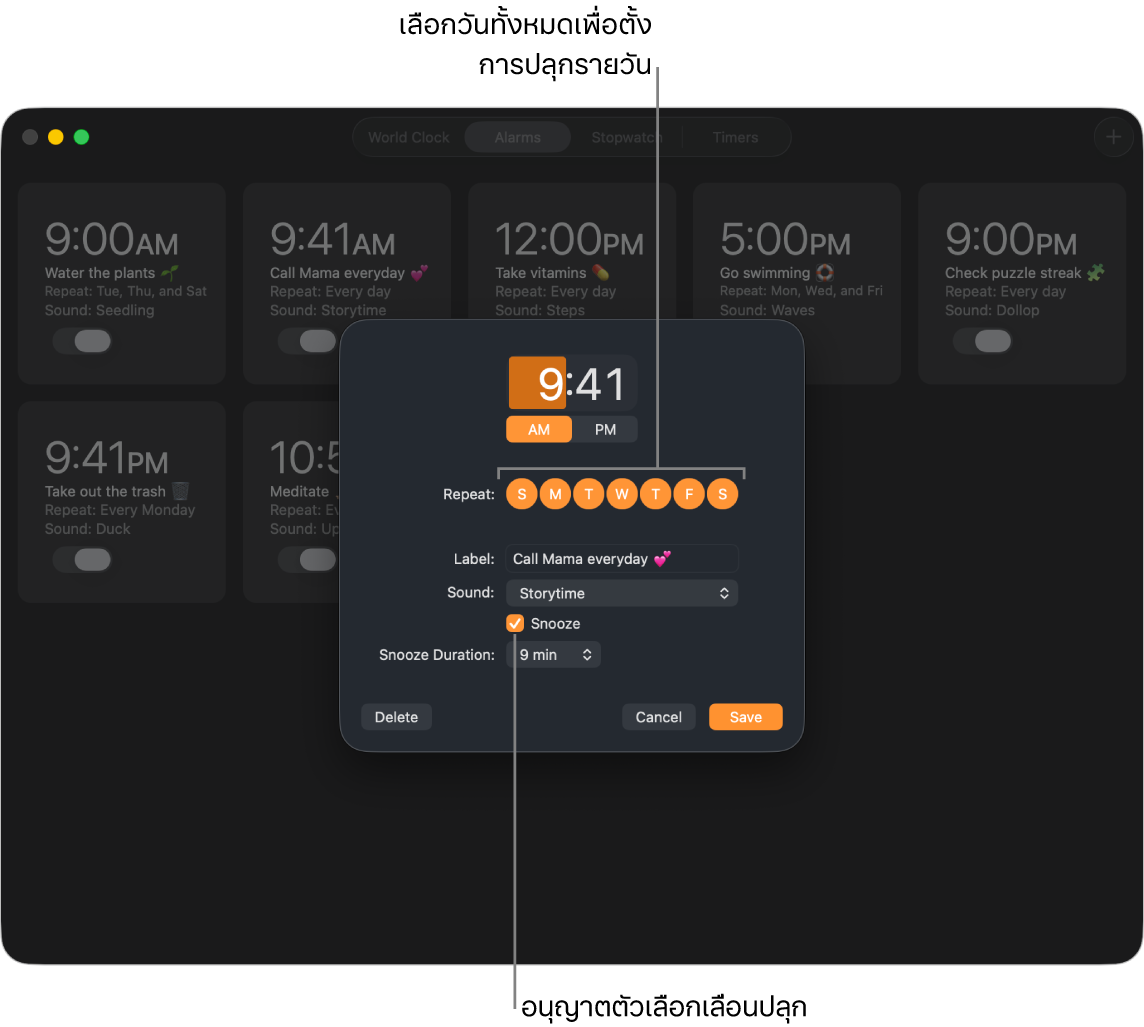Select the Alarms tab
The height and width of the screenshot is (1027, 1144).
coord(517,137)
